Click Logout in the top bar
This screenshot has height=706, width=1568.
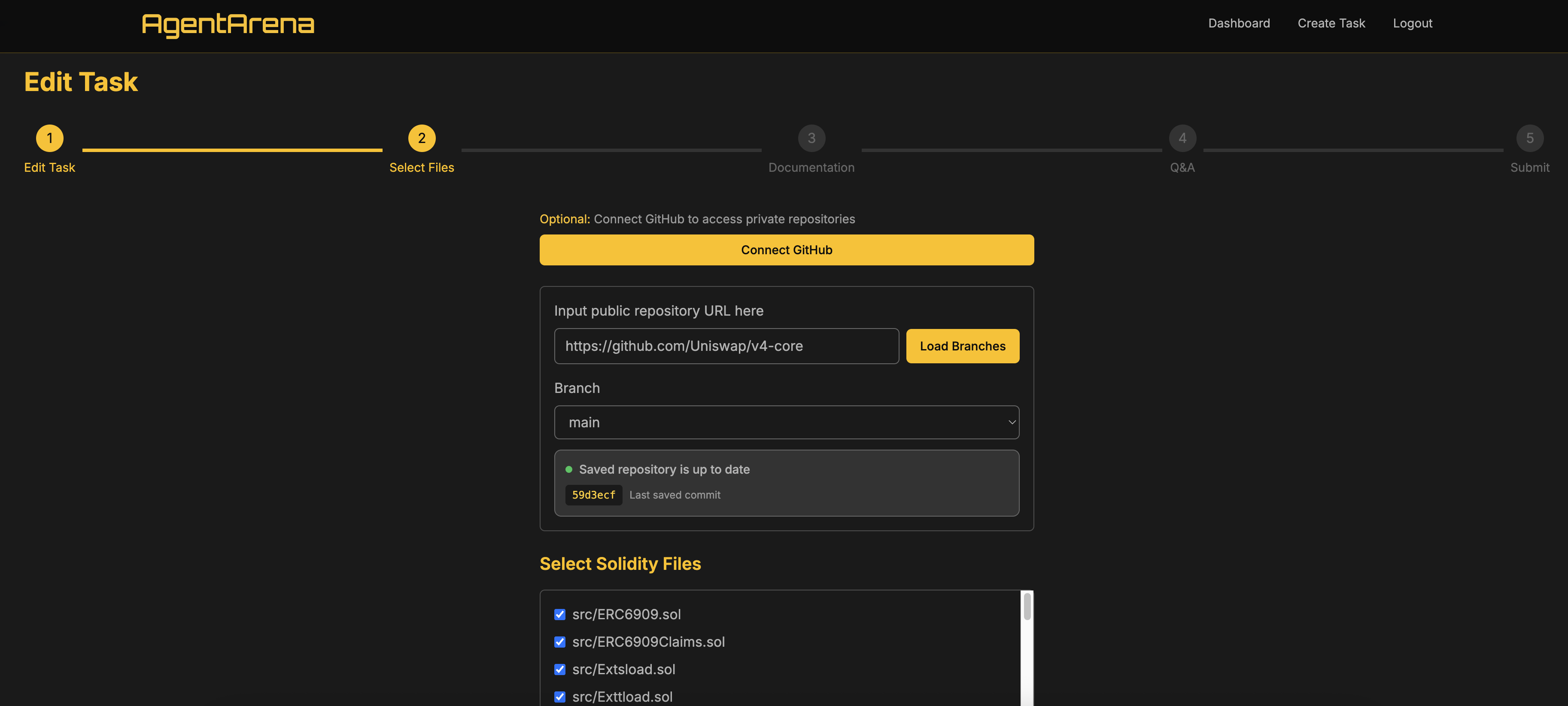[1413, 23]
